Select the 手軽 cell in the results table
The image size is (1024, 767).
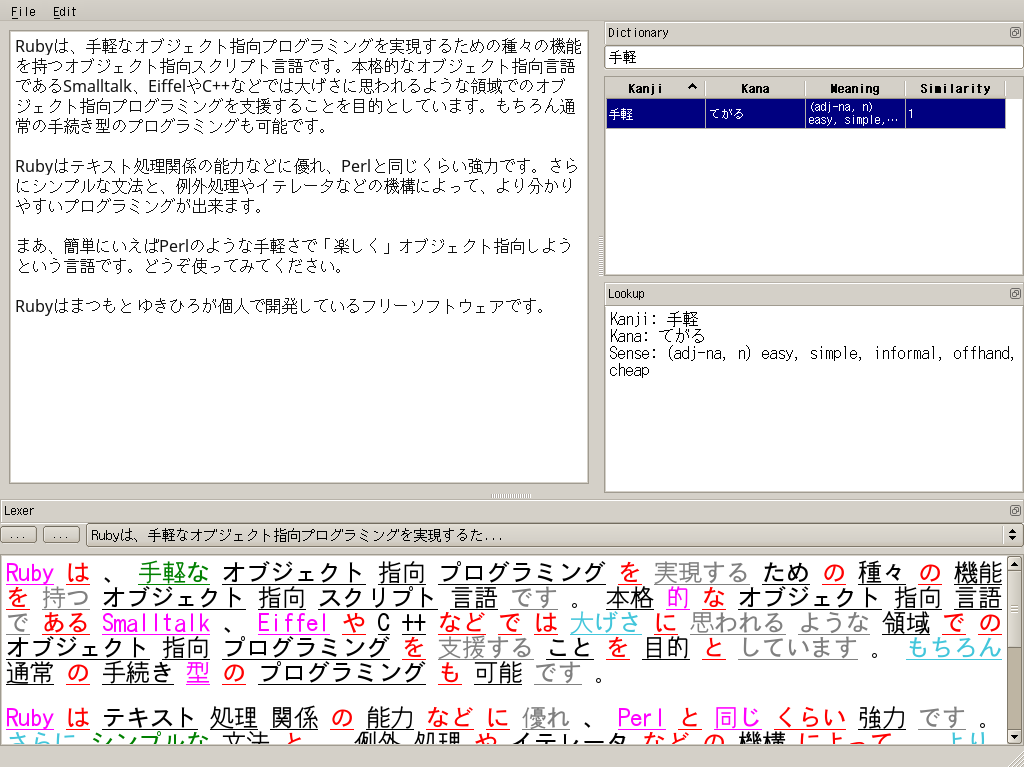tap(655, 114)
